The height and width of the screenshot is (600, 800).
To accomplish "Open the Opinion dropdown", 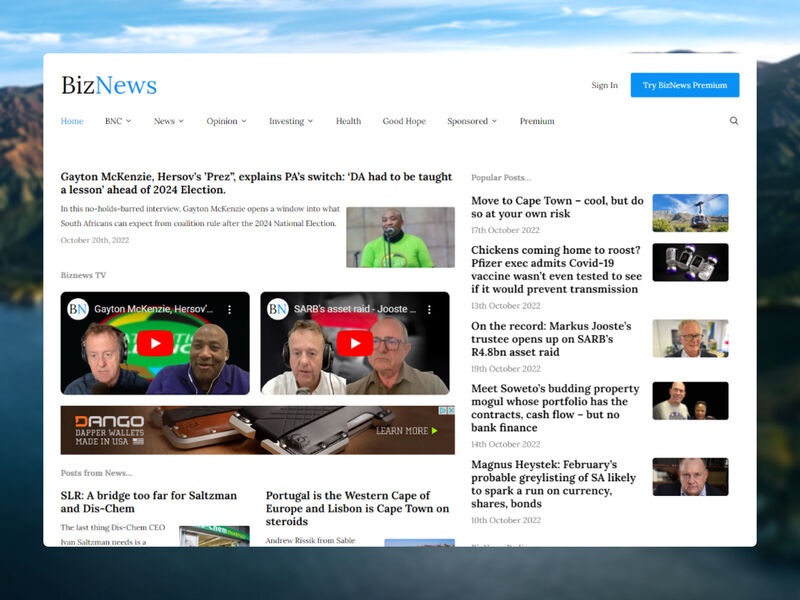I will point(224,120).
